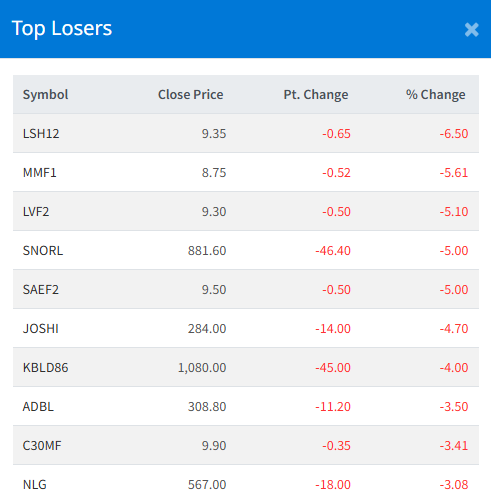Sort by the Symbol column header
Image resolution: width=491 pixels, height=498 pixels.
coord(45,95)
